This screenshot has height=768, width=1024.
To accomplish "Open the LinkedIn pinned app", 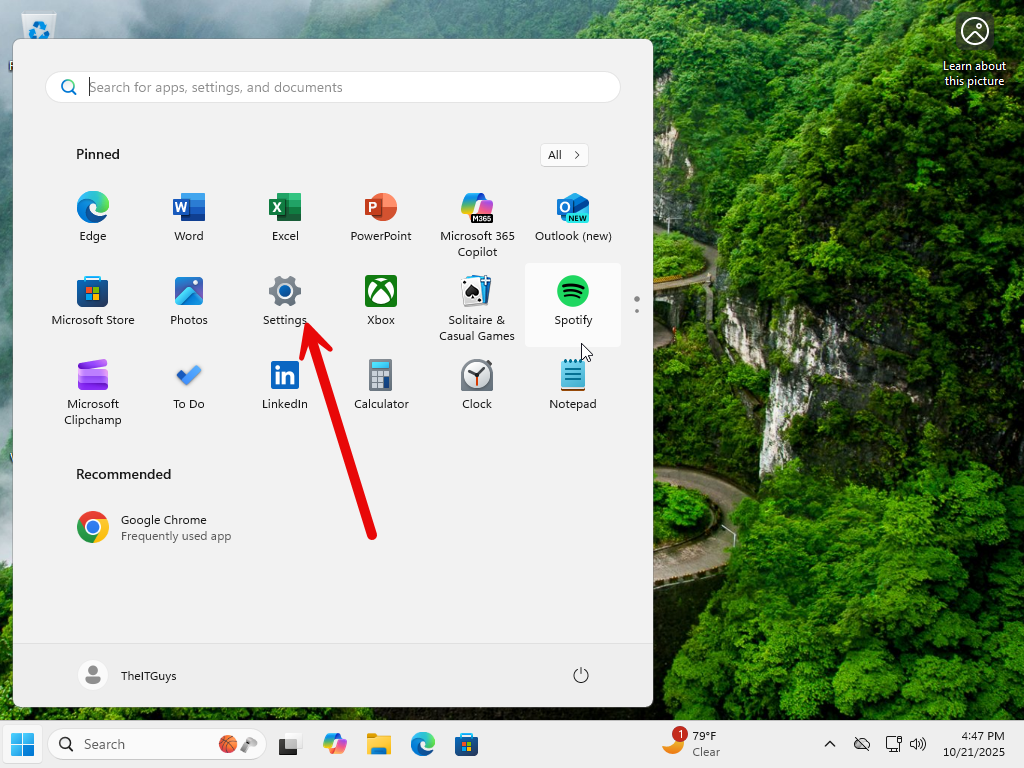I will coord(285,383).
